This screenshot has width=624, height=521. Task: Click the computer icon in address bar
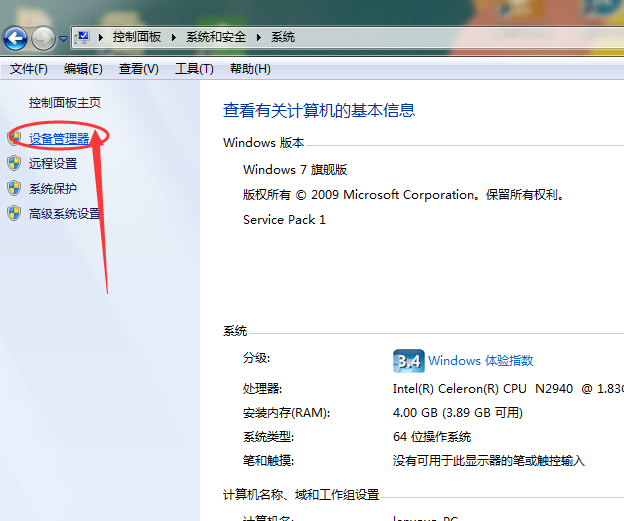(82, 37)
